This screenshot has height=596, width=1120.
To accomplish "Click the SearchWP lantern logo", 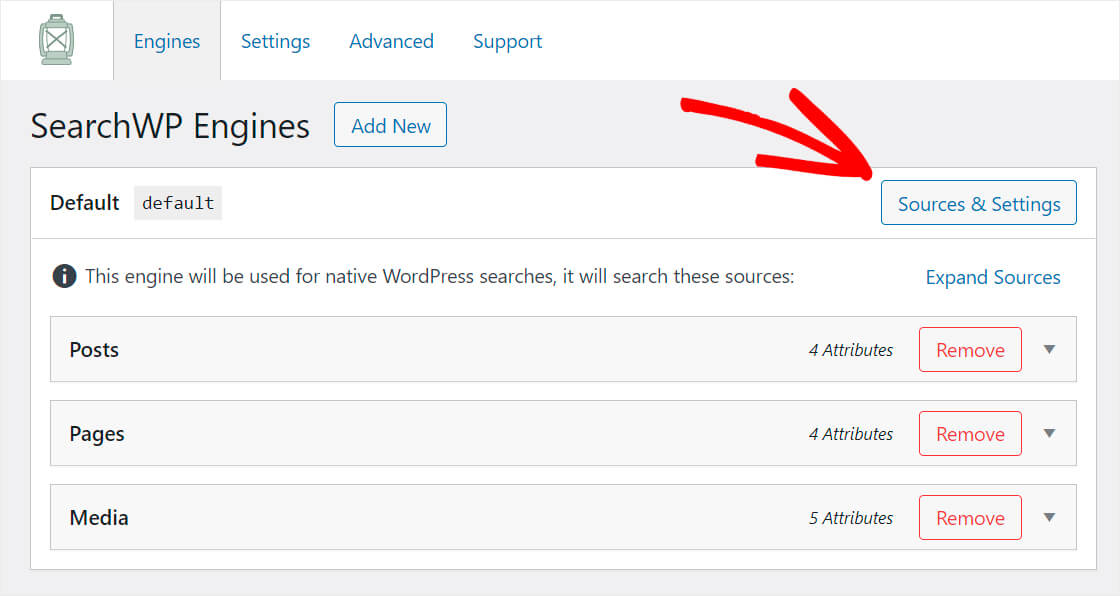I will [x=56, y=40].
